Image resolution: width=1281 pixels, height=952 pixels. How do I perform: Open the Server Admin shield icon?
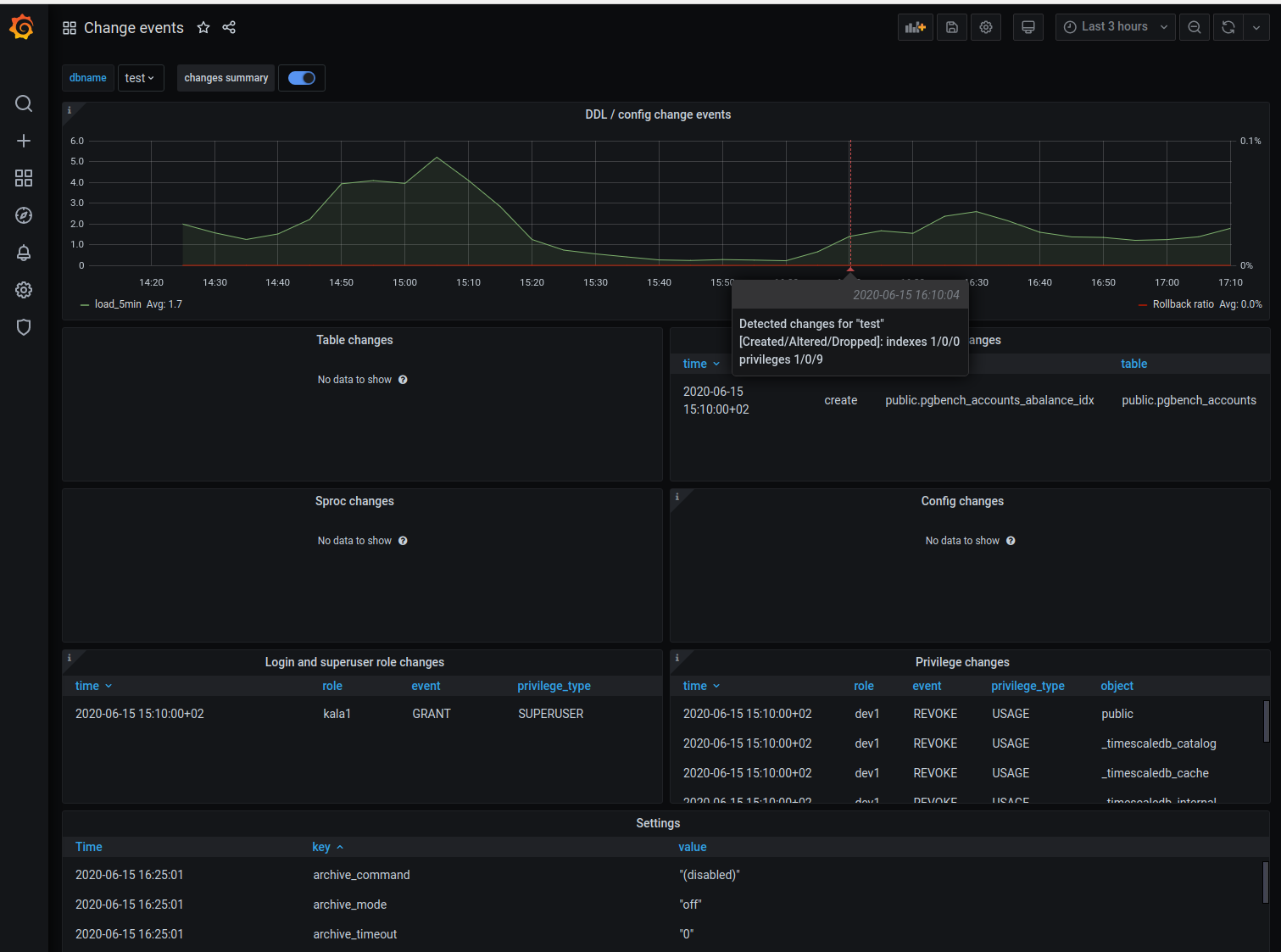[x=24, y=327]
